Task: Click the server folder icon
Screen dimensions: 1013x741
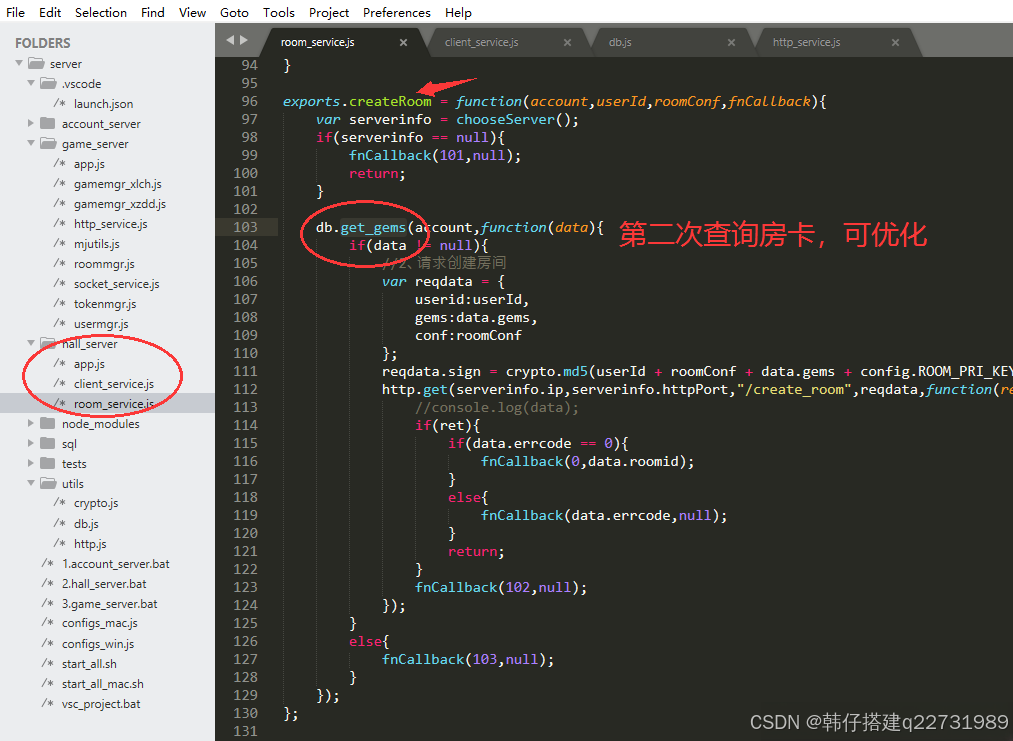Action: point(36,63)
